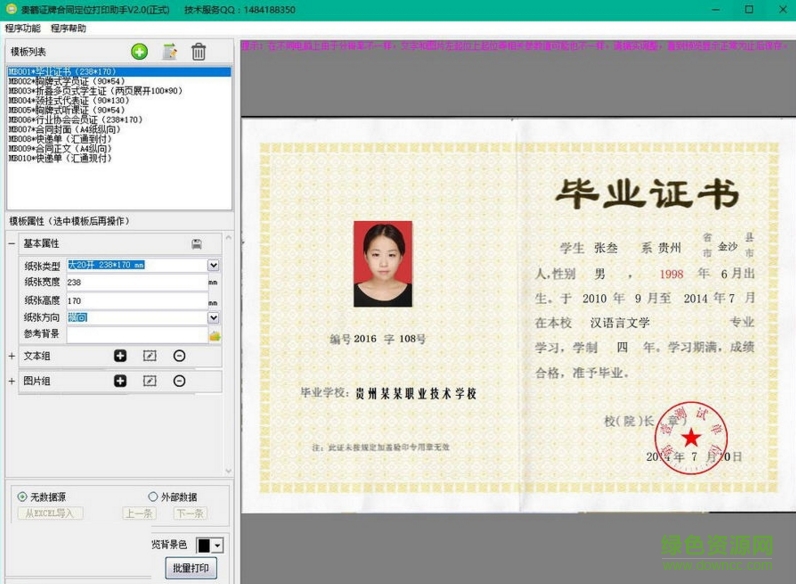796x584 pixels.
Task: Click the remove icon in 文本组 row
Action: [x=179, y=356]
